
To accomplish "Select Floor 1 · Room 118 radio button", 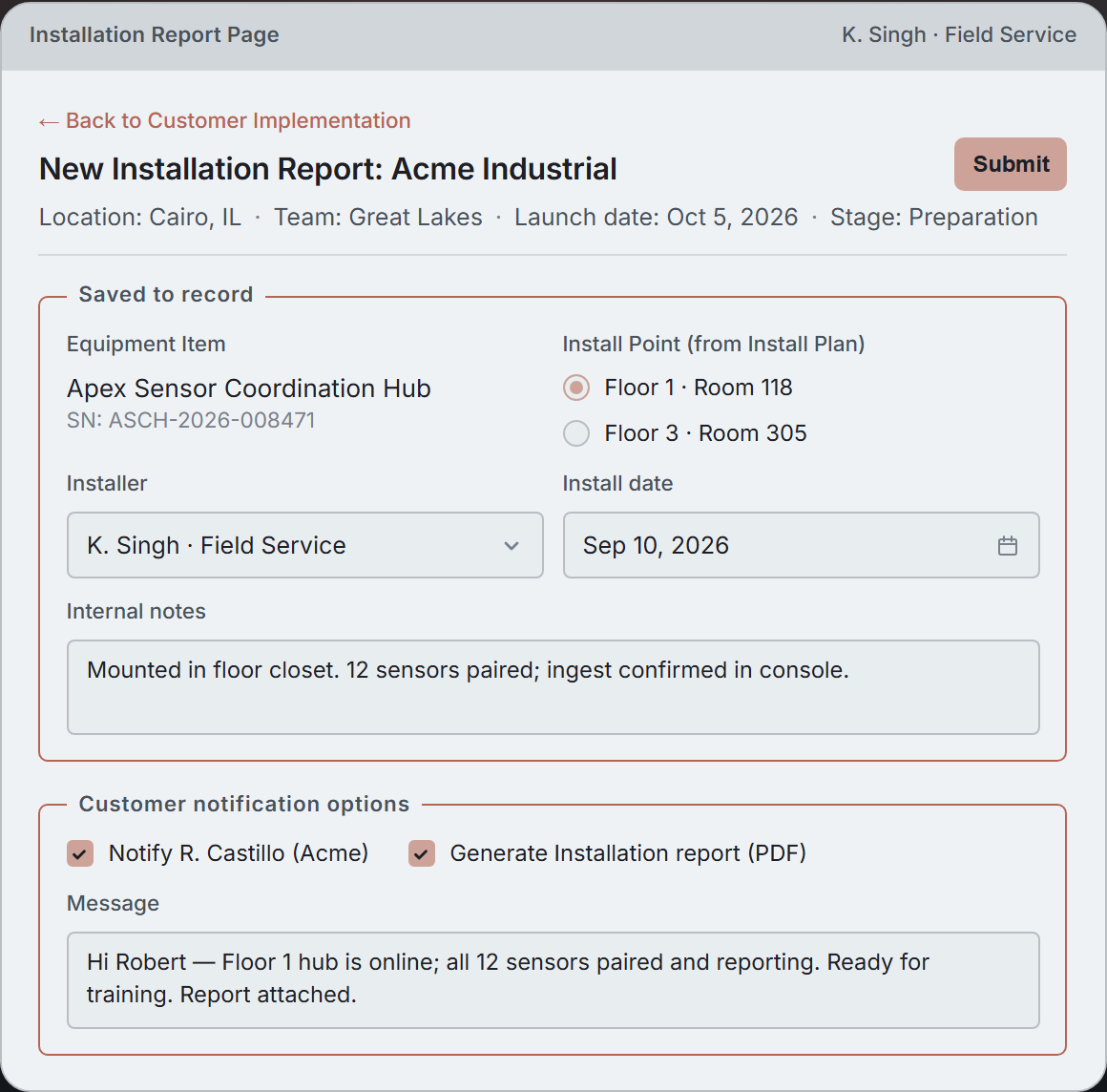I will tap(576, 388).
